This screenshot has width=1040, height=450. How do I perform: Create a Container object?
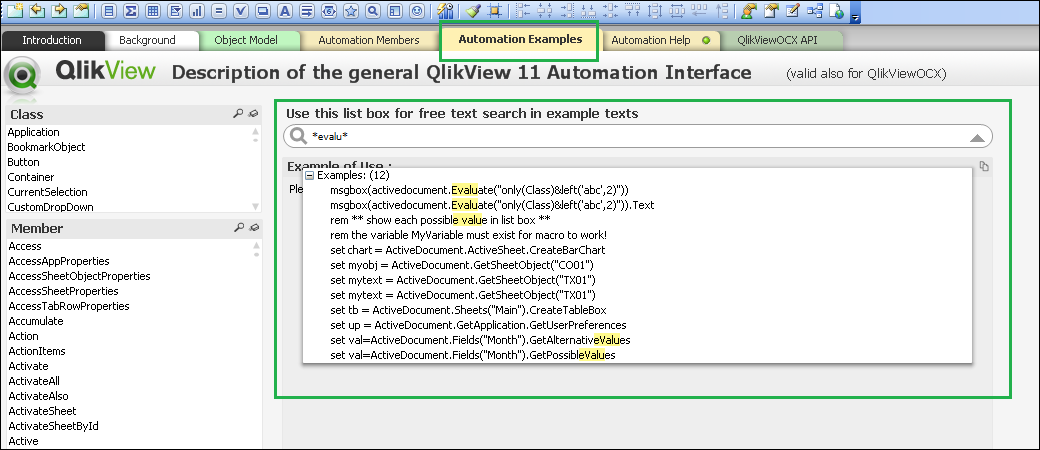tap(395, 11)
